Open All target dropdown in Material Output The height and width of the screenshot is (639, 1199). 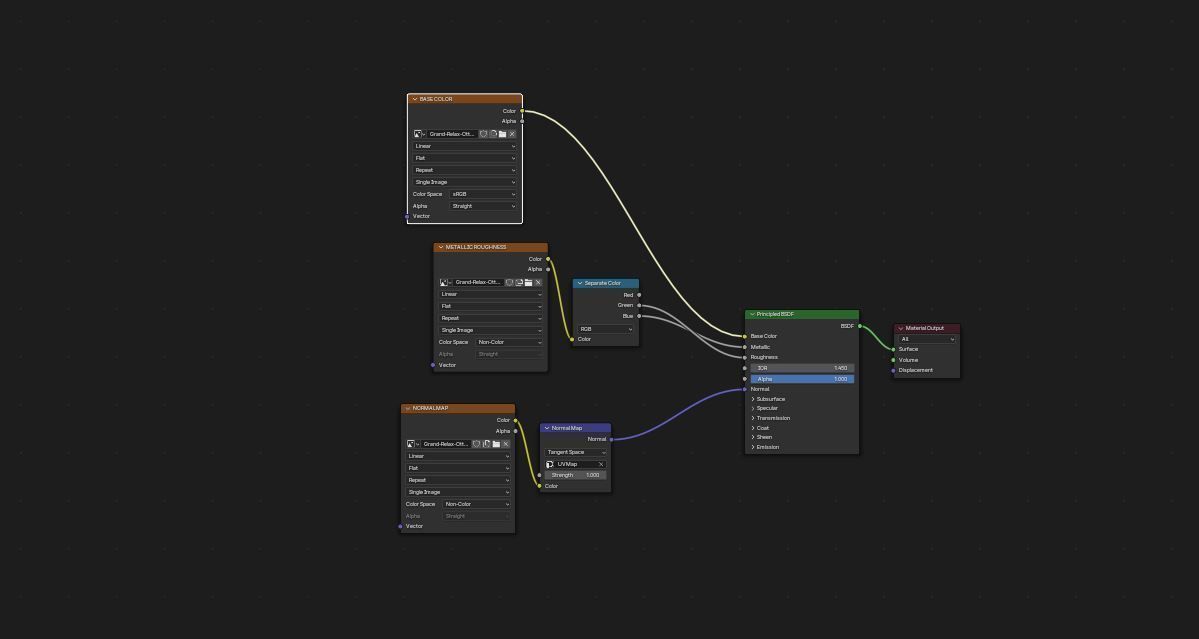(x=927, y=339)
